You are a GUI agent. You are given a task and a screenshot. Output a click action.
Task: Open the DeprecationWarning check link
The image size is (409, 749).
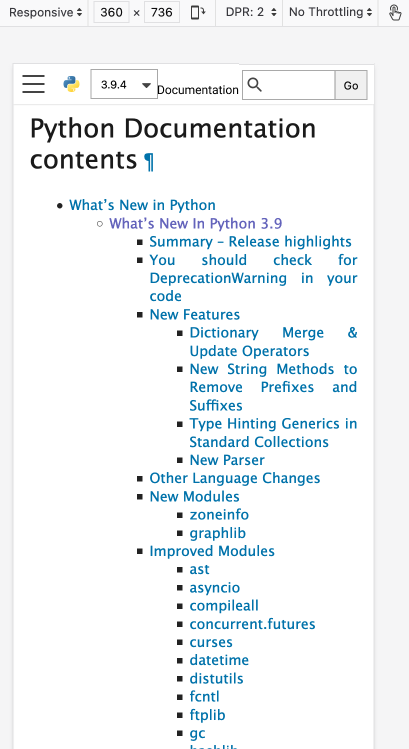[253, 278]
